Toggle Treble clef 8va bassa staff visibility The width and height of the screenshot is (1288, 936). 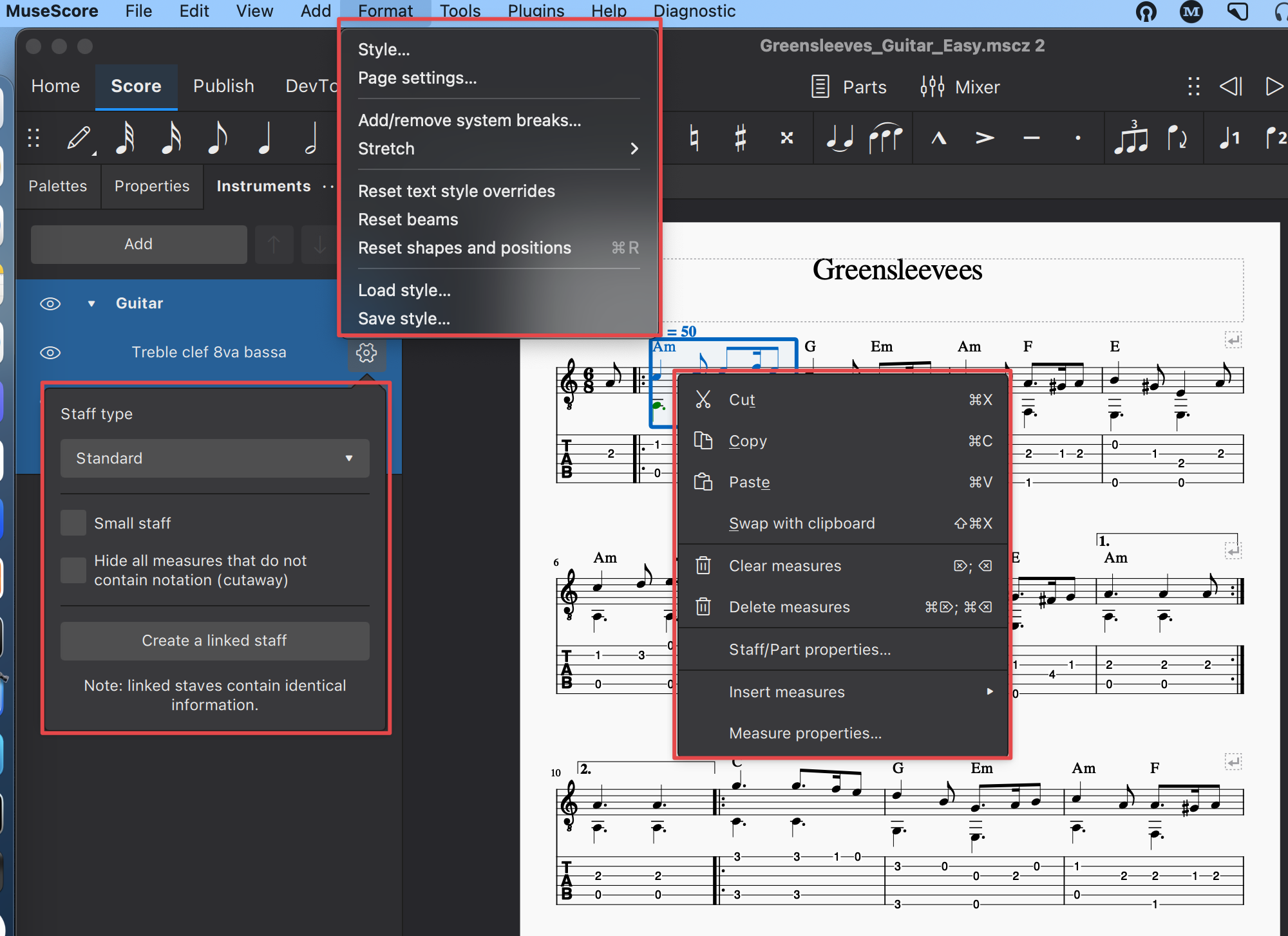(x=50, y=352)
